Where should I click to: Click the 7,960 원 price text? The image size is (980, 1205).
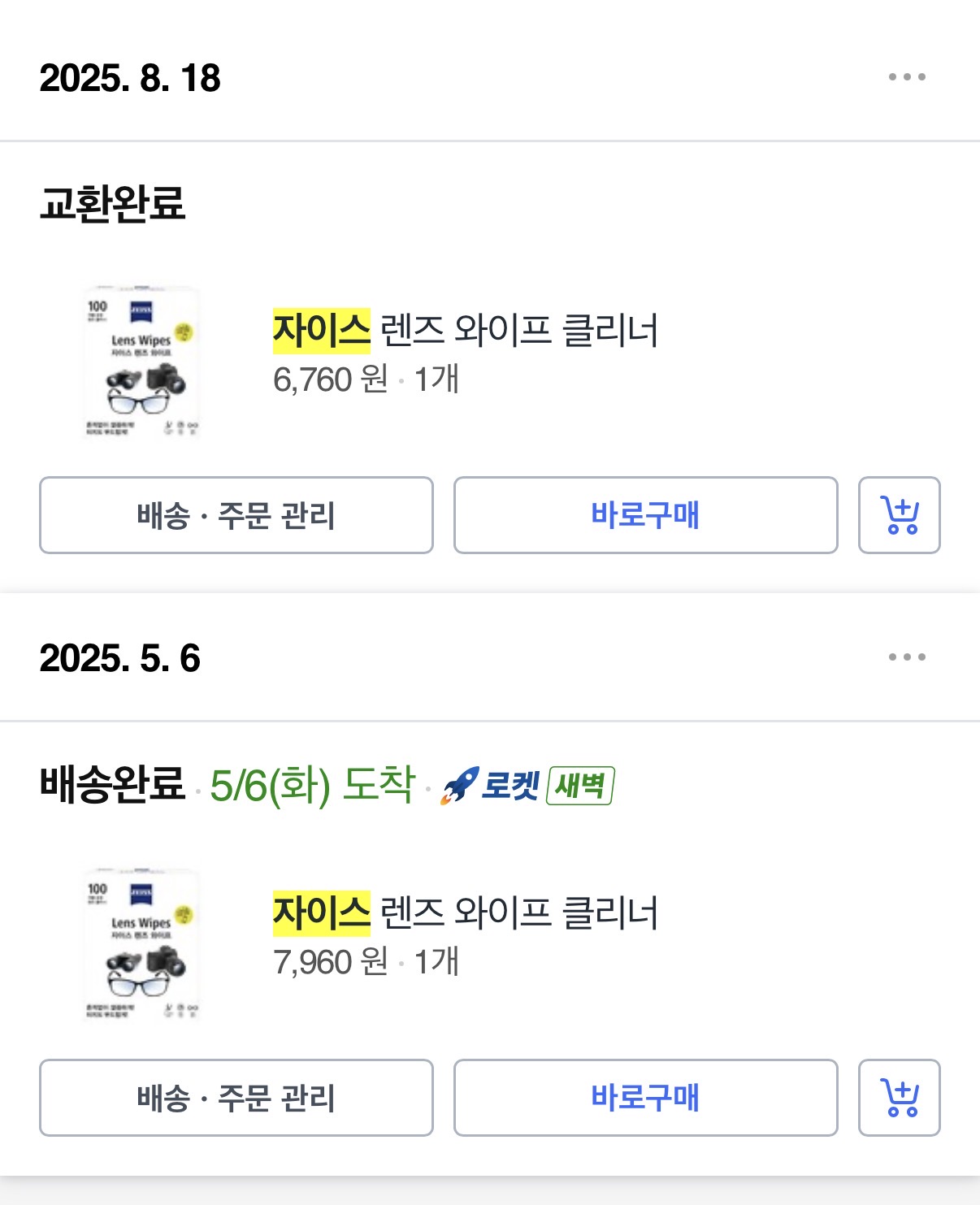coord(330,962)
